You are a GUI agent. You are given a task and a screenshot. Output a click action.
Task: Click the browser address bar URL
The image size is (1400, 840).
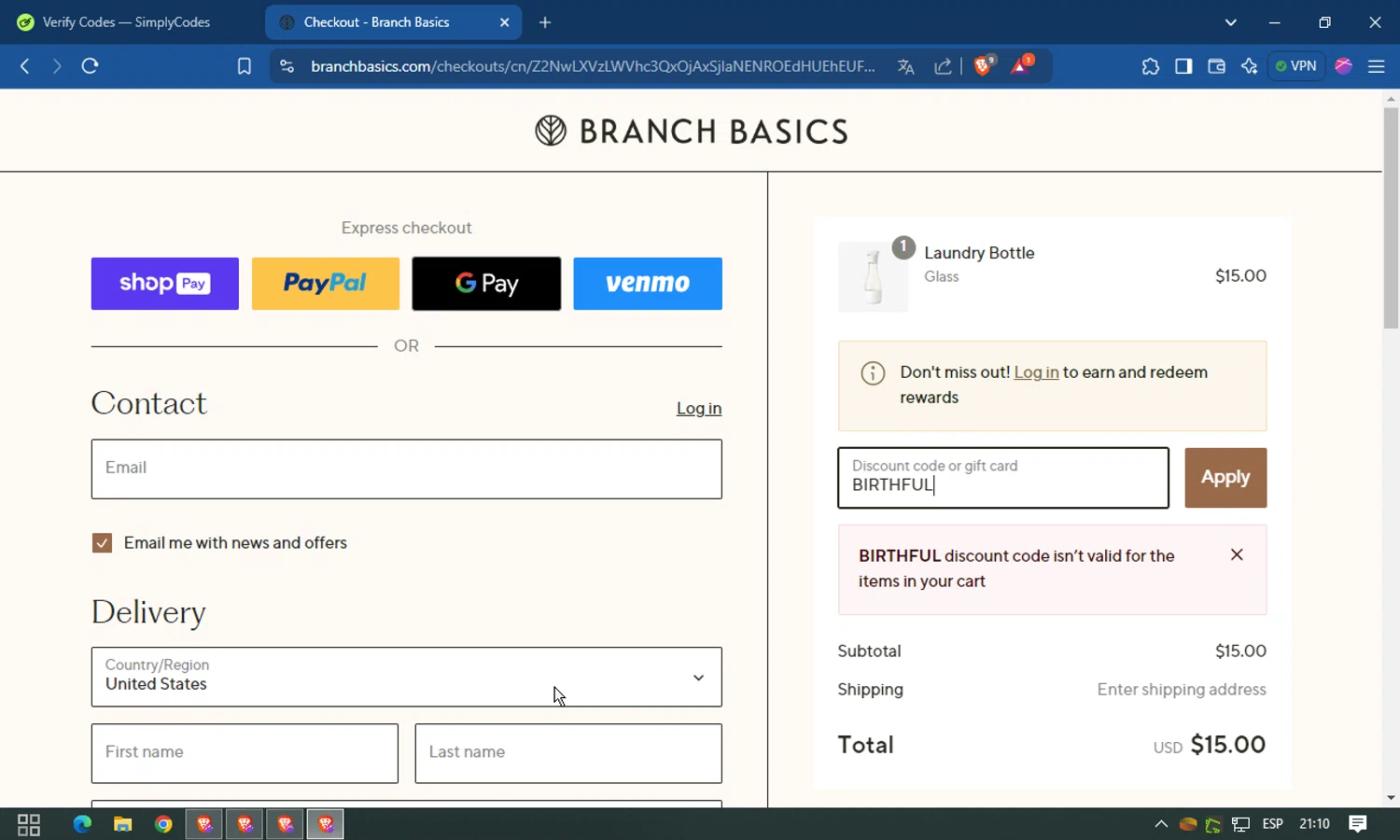coord(593,66)
